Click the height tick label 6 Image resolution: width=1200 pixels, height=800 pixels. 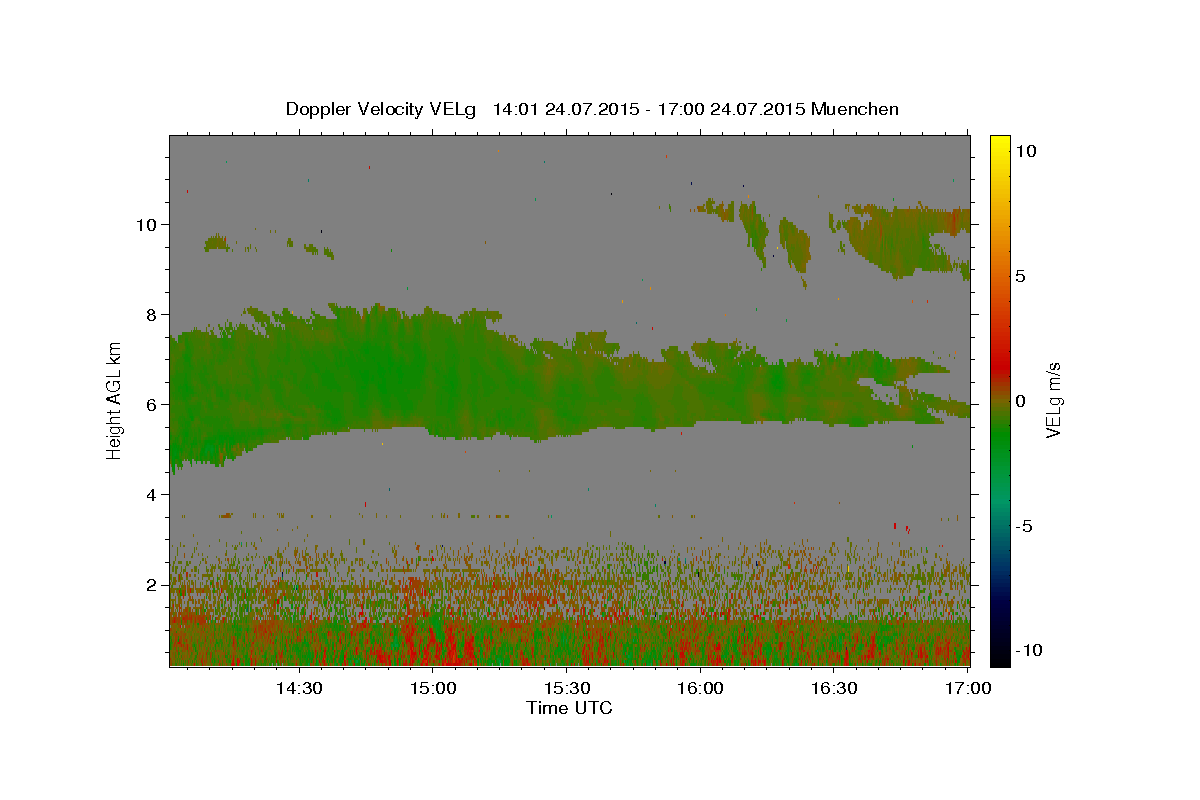pyautogui.click(x=152, y=405)
